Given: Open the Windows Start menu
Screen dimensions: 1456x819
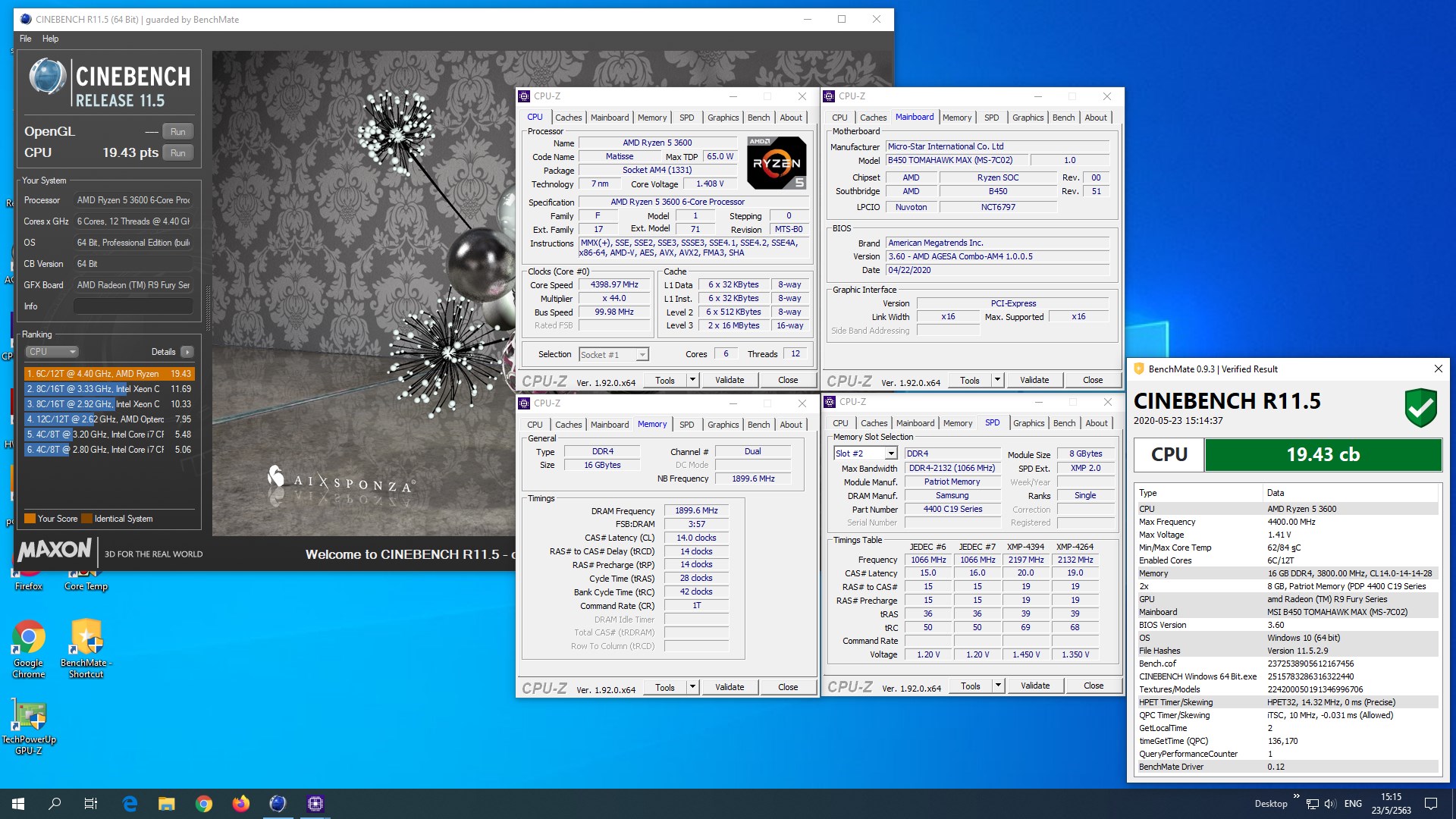Looking at the screenshot, I should [x=18, y=803].
